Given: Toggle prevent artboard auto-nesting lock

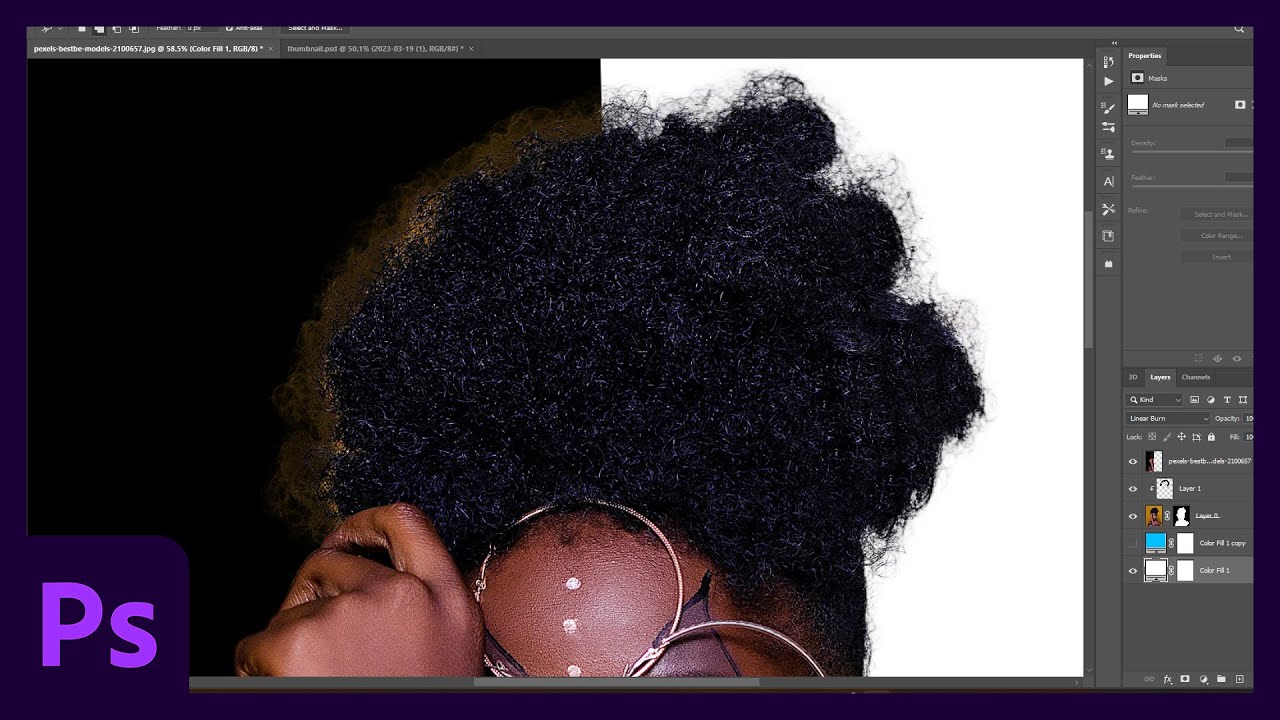Looking at the screenshot, I should click(x=1196, y=437).
